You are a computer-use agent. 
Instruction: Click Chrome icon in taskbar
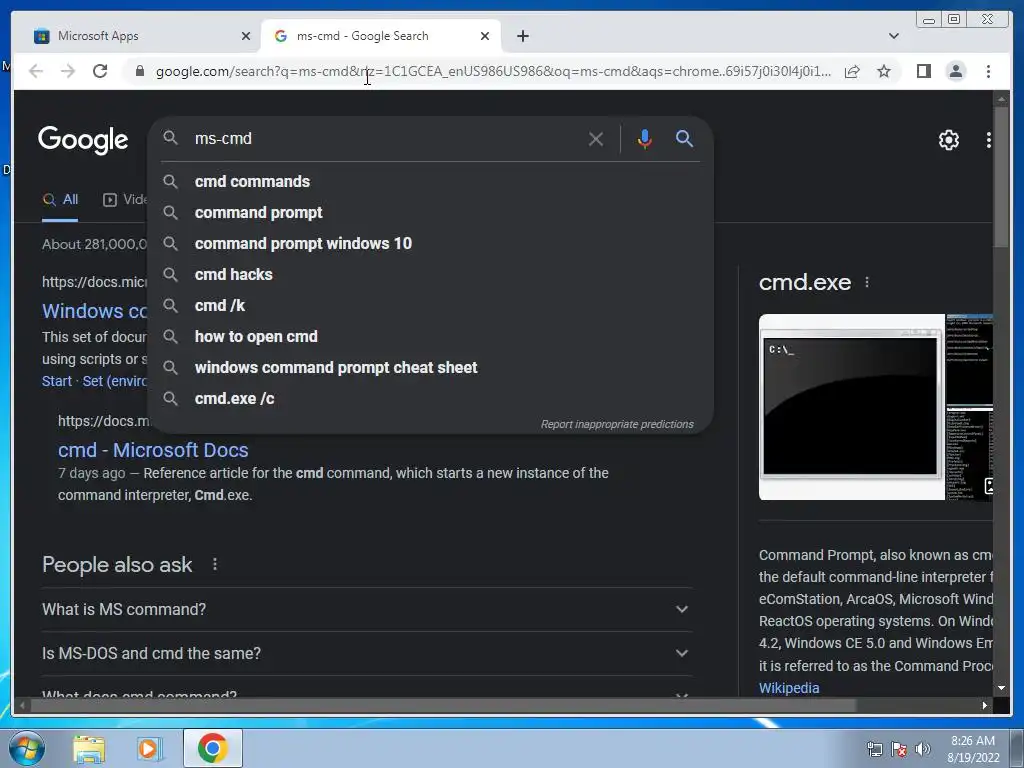[213, 748]
